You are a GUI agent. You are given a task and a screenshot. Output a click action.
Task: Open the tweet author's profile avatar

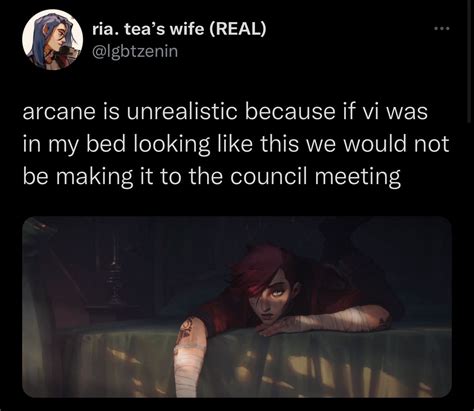53,40
